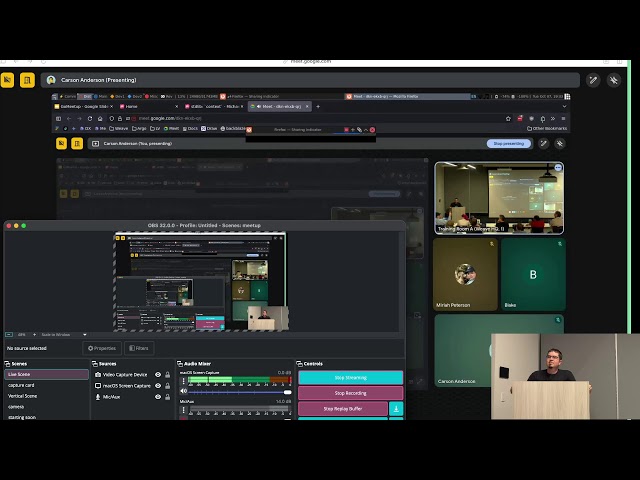
Task: Click the pin icon in the shared presenter bar
Action: coord(560,143)
